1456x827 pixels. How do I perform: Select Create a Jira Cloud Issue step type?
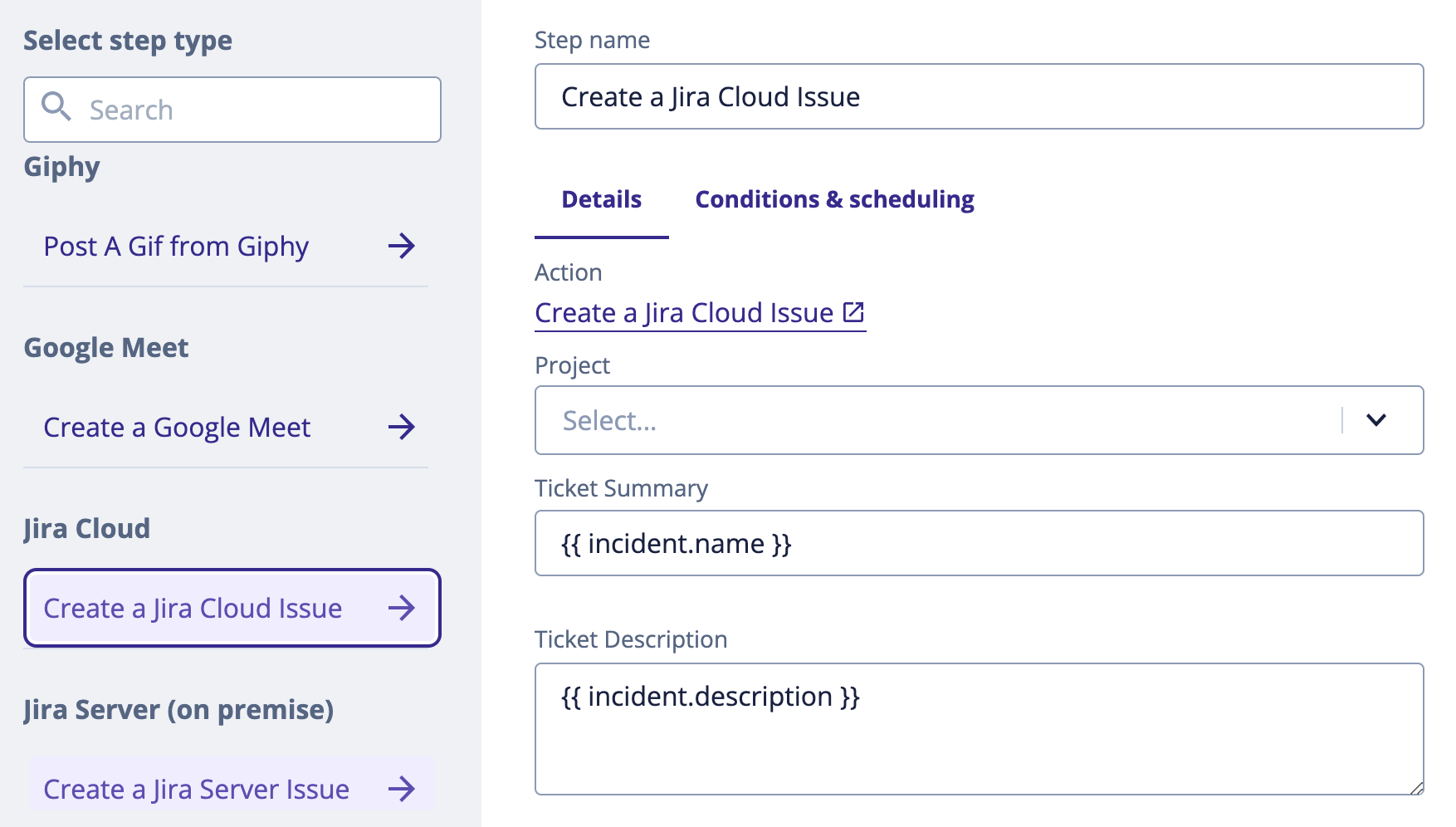(x=193, y=609)
